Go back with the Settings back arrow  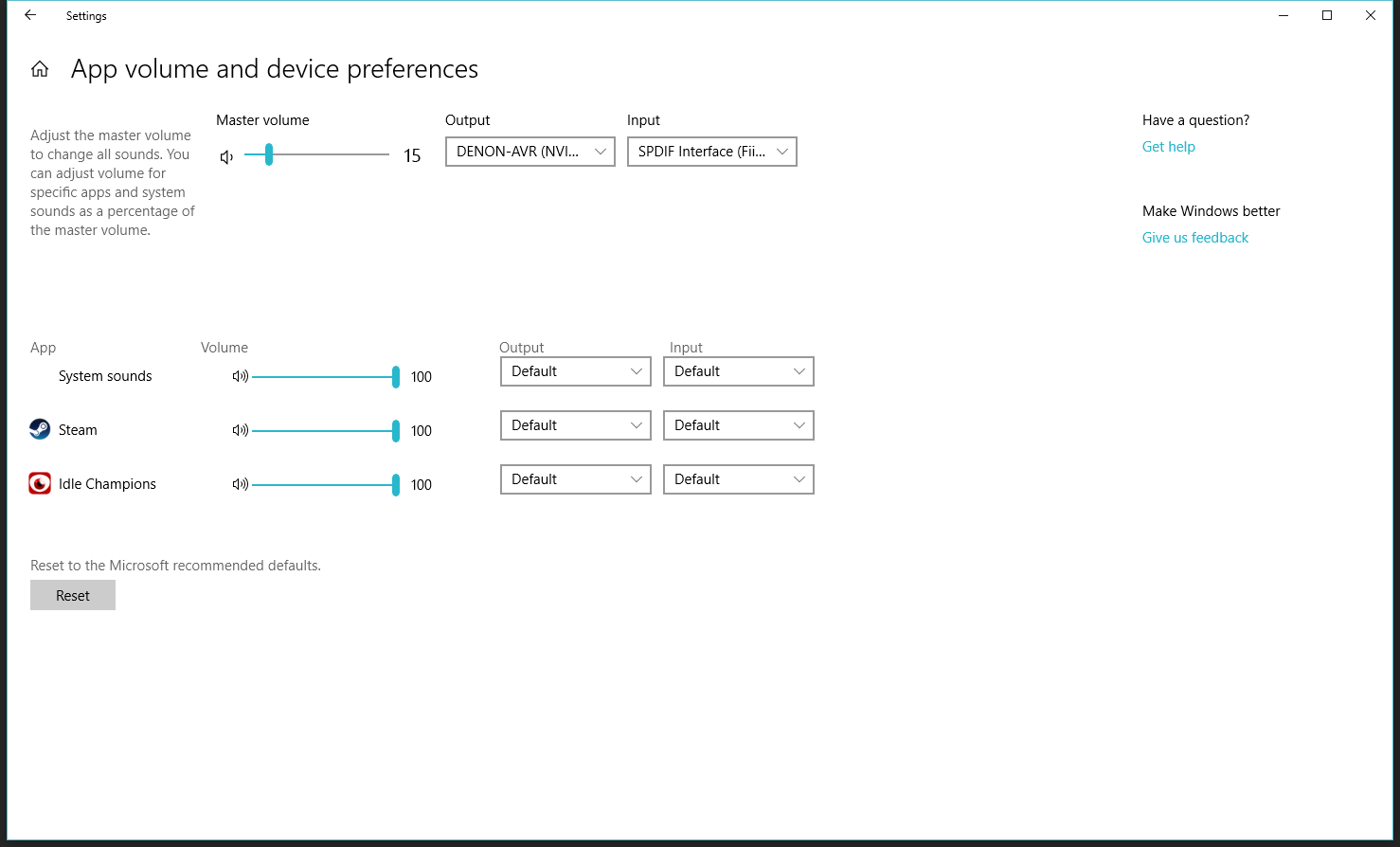click(30, 15)
